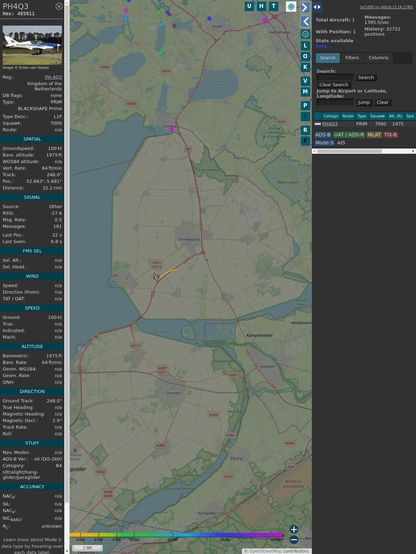
Task: Zoom in with the plus button
Action: point(294,529)
